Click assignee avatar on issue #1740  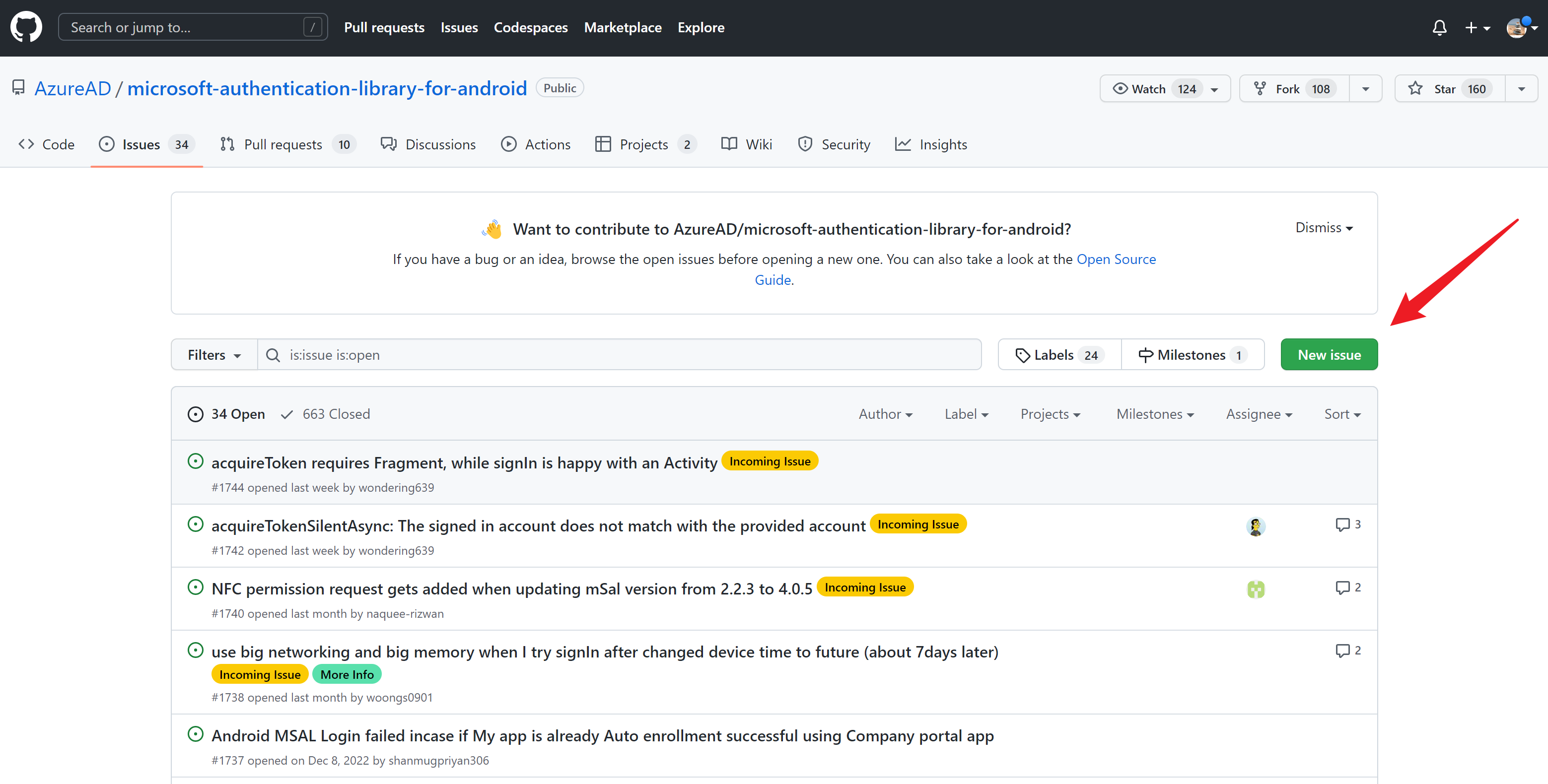(1256, 589)
